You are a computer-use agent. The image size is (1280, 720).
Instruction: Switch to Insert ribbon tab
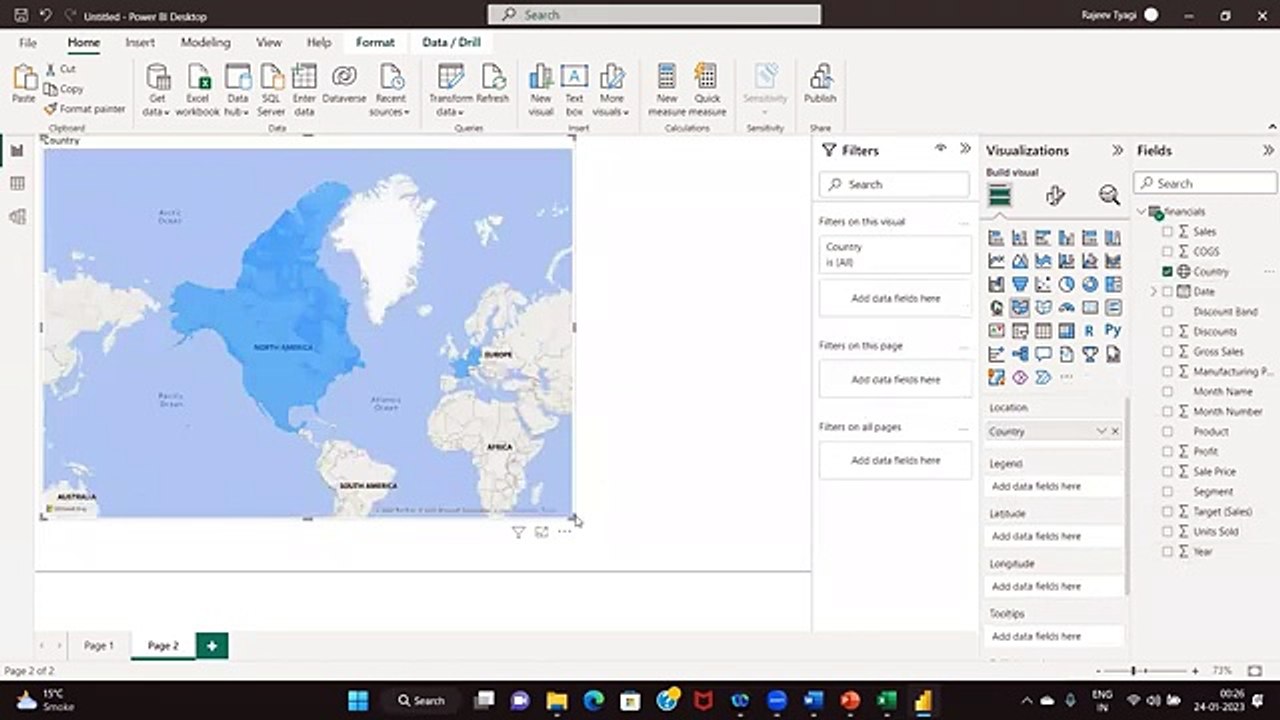(140, 43)
